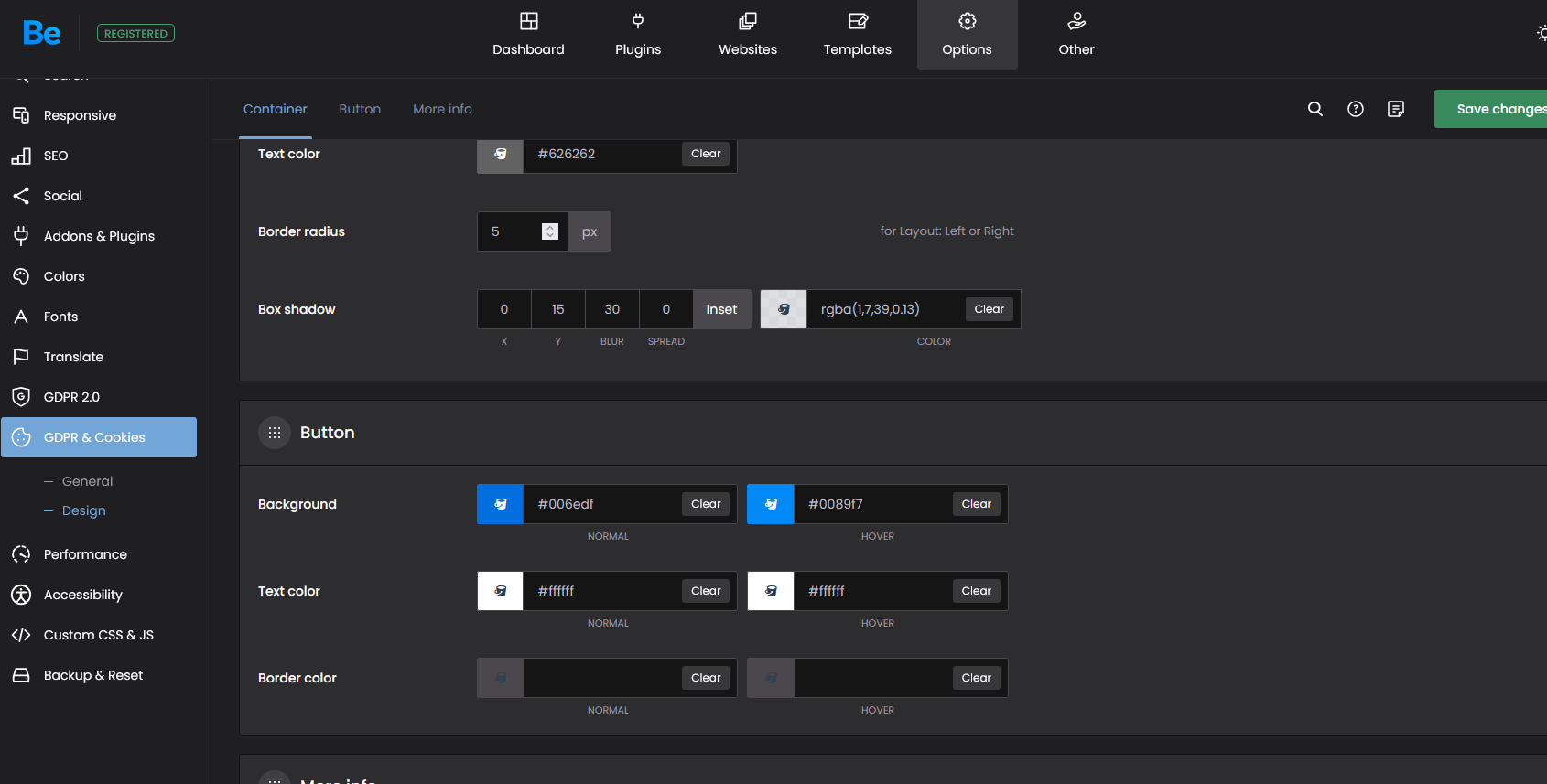Select General under GDPR & Cookies
1547x784 pixels.
tap(87, 481)
